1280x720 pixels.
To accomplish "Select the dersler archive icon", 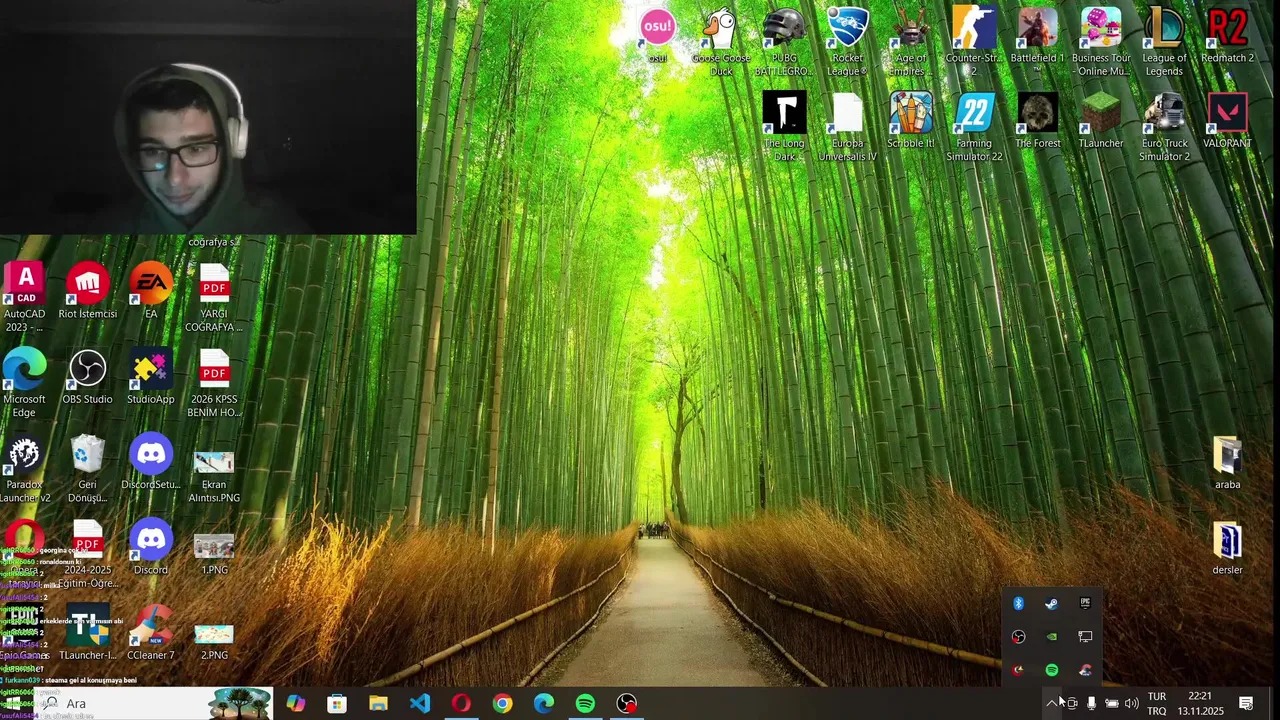I will 1227,548.
